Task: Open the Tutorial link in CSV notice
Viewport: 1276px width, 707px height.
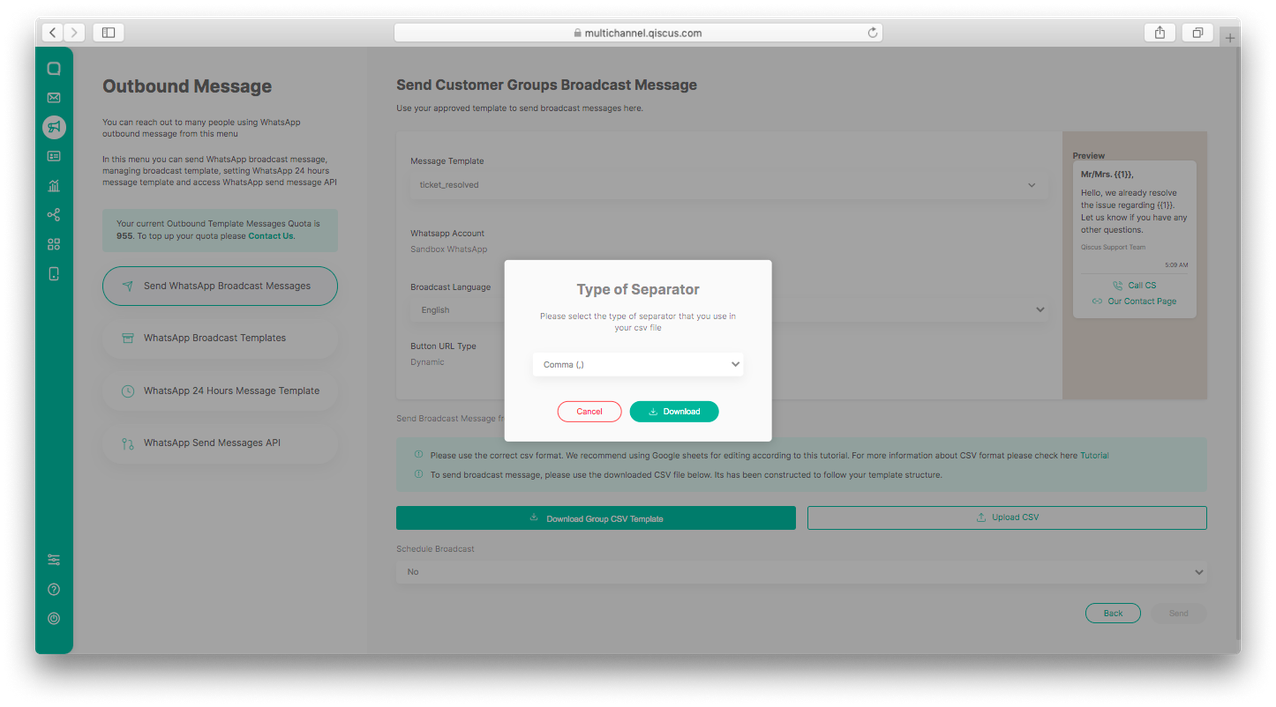Action: [1094, 455]
